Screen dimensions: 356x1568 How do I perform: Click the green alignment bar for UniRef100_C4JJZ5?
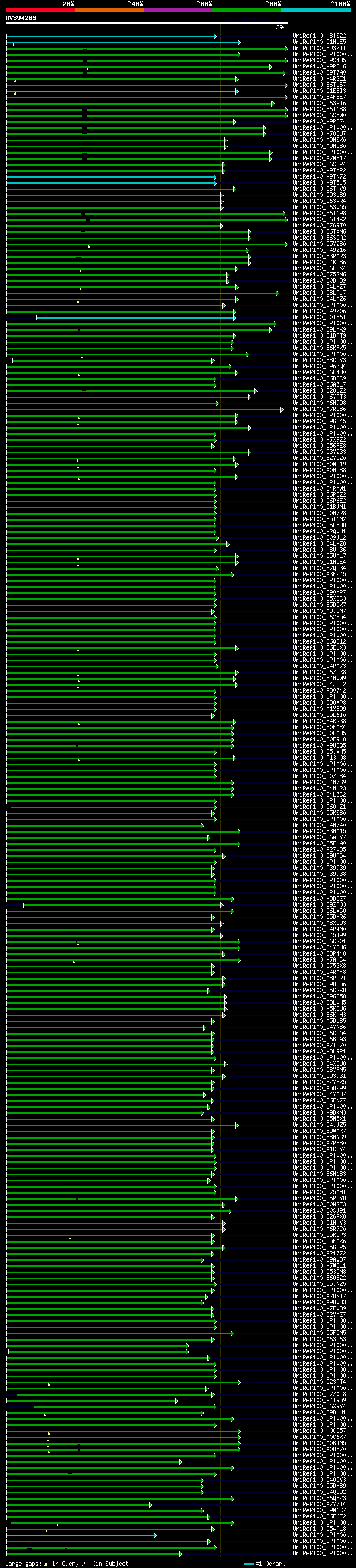(x=122, y=1125)
